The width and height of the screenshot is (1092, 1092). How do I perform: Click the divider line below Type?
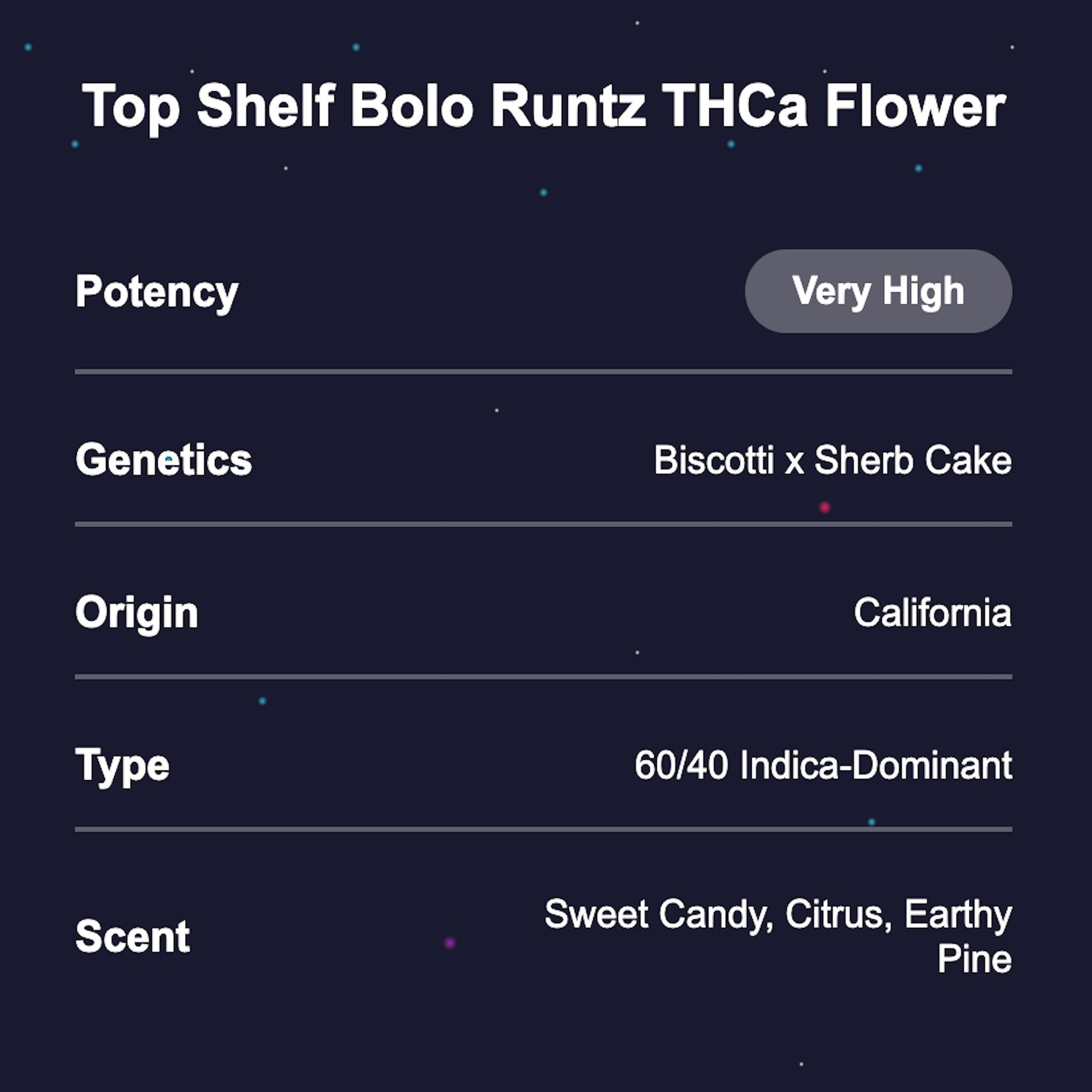pyautogui.click(x=543, y=829)
